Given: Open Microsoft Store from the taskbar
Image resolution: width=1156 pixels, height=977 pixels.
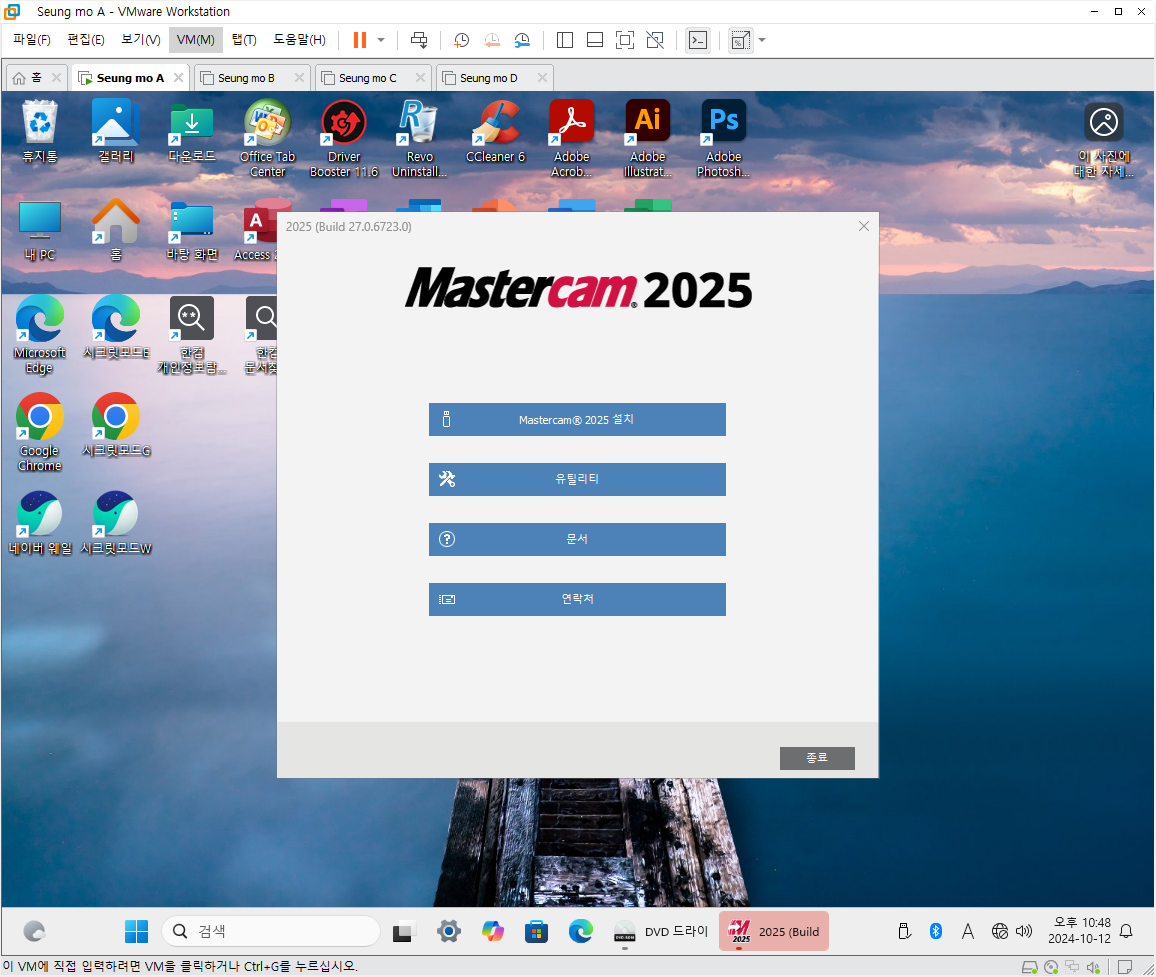Looking at the screenshot, I should pos(537,931).
